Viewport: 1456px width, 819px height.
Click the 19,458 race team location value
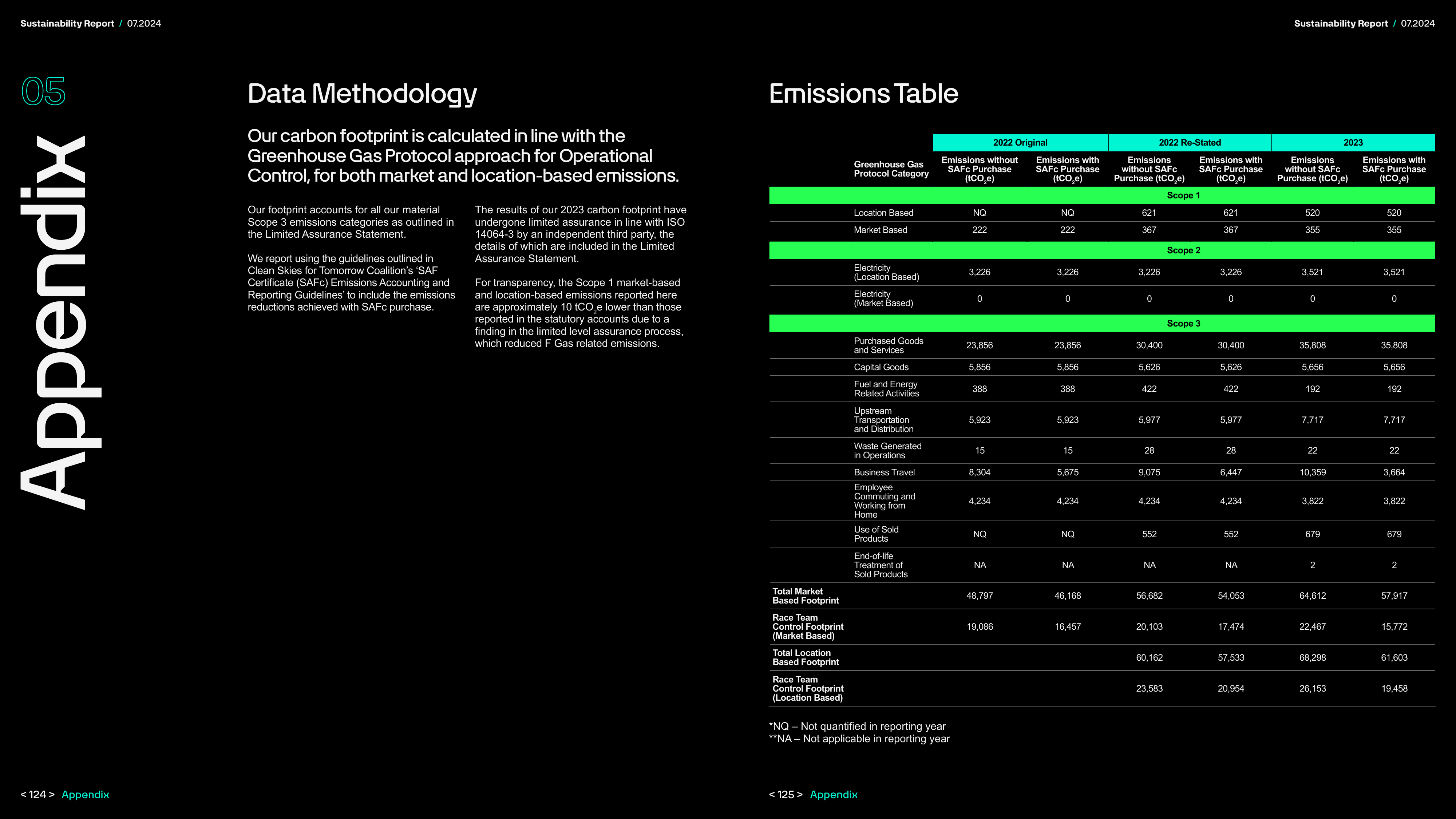(x=1394, y=688)
